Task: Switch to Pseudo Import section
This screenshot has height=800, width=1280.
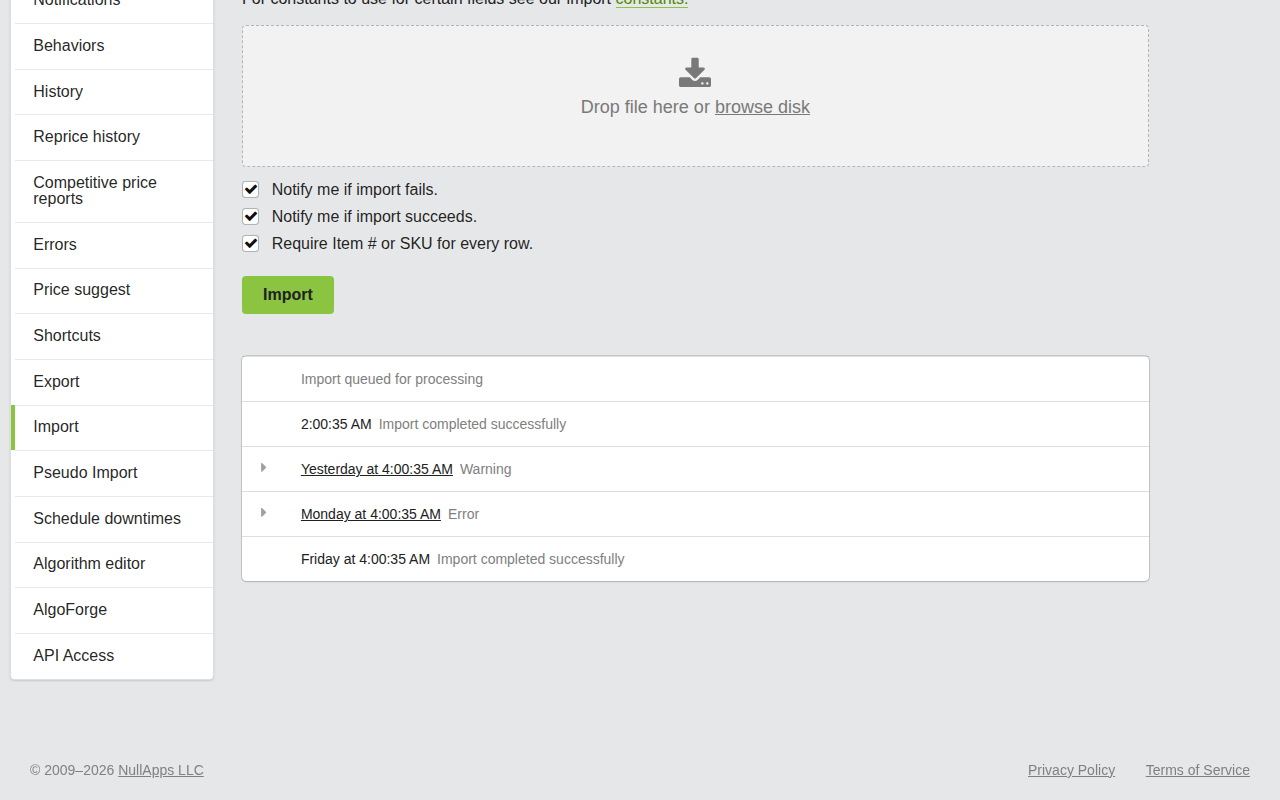Action: coord(85,472)
